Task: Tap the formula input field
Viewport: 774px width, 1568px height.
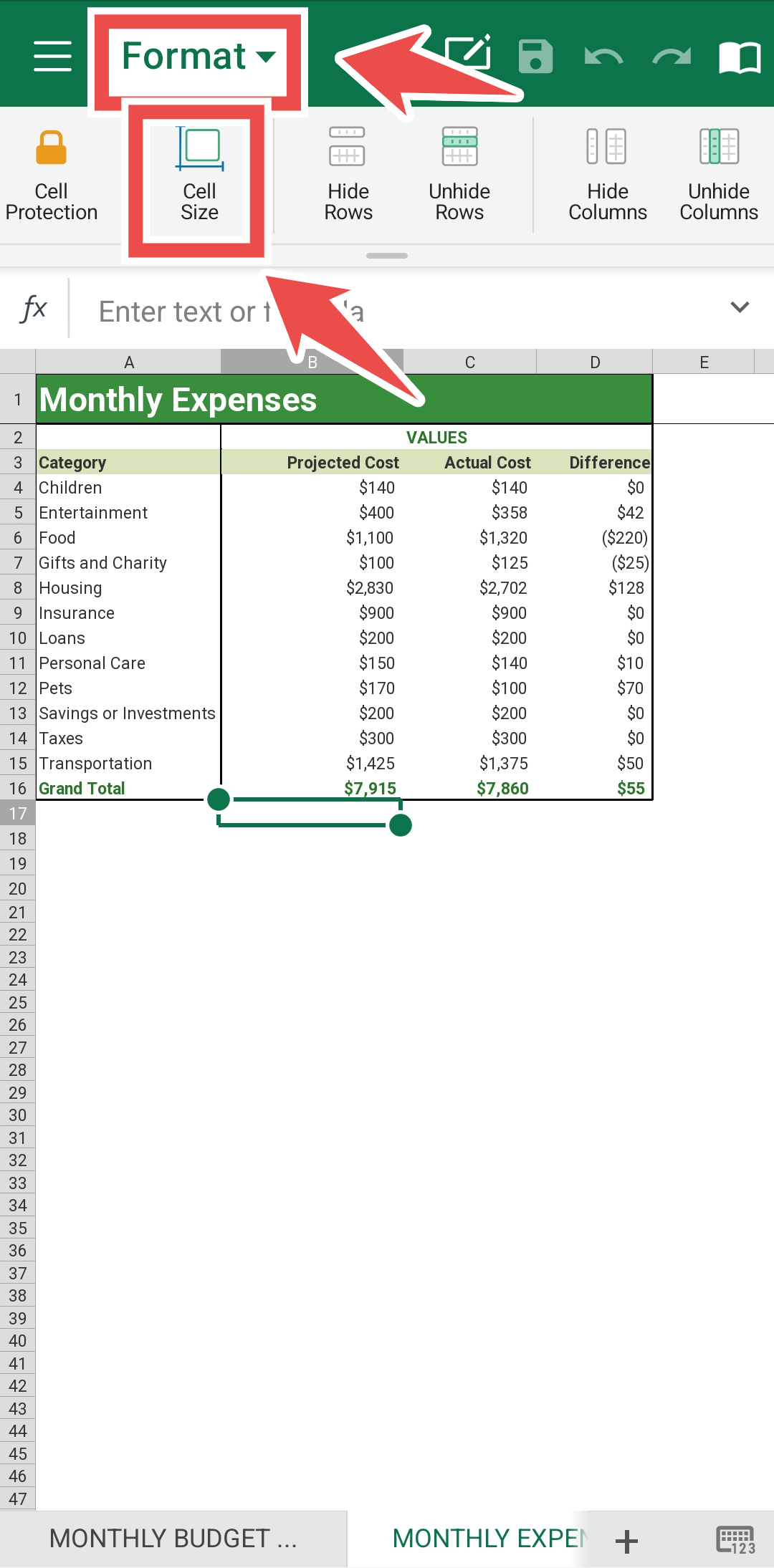Action: click(394, 312)
